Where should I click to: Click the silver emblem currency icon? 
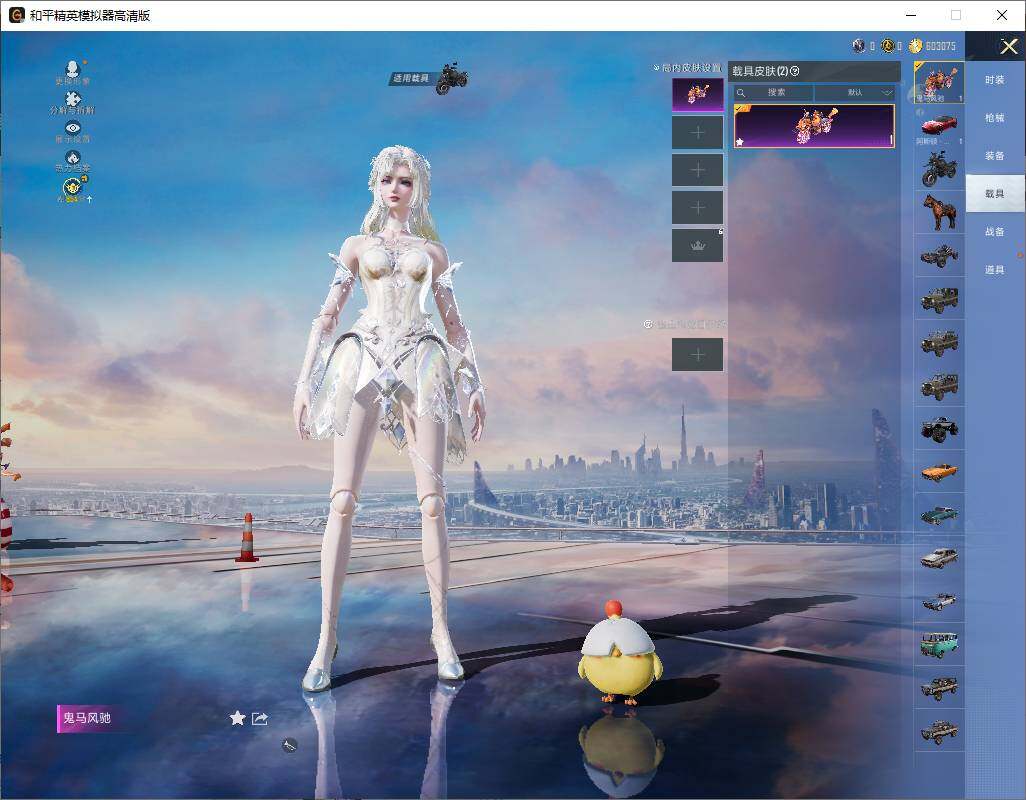click(x=858, y=46)
